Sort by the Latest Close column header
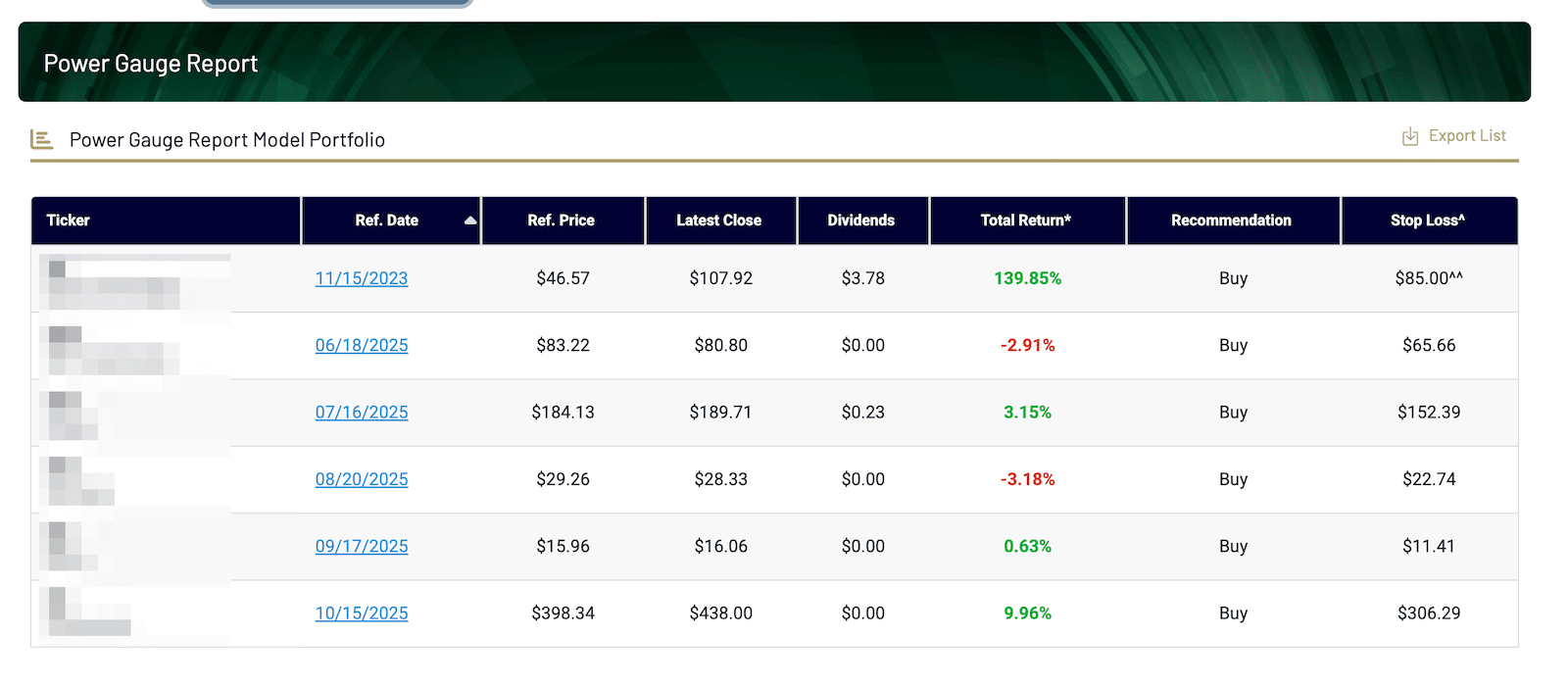1568x685 pixels. 718,220
